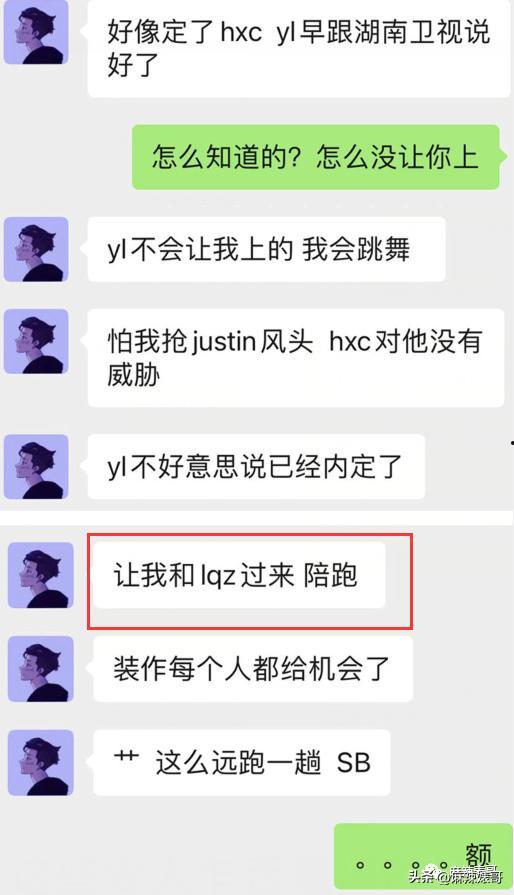
Task: Tap avatar next to 'yl不会让我上的' message
Action: (36, 249)
